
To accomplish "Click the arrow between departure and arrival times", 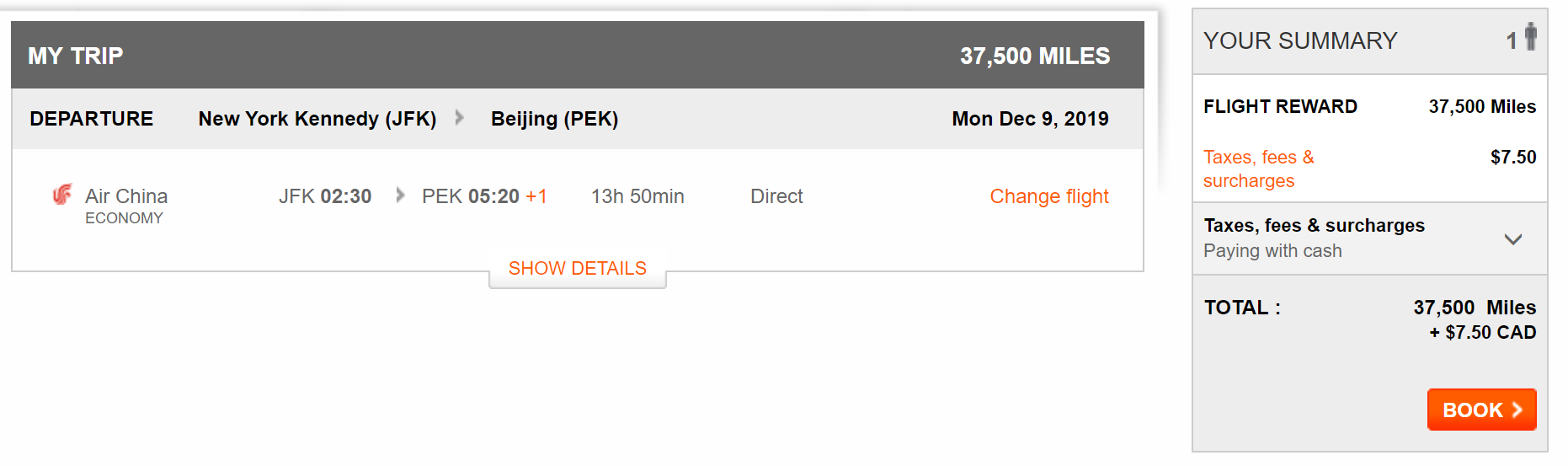I will (400, 196).
